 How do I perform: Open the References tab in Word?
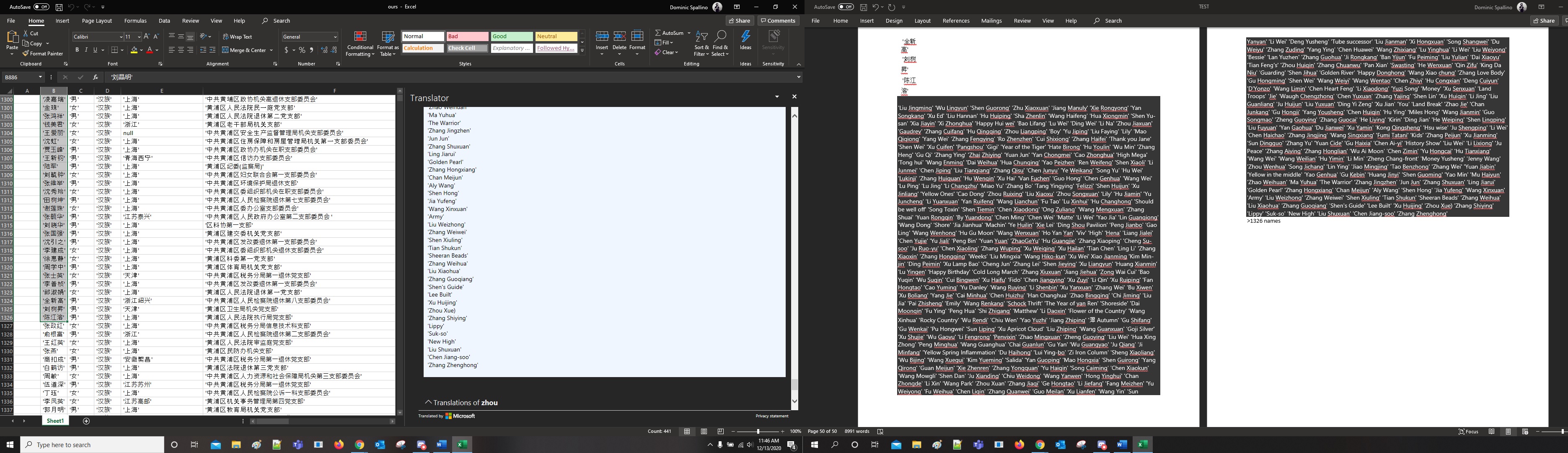click(x=956, y=21)
